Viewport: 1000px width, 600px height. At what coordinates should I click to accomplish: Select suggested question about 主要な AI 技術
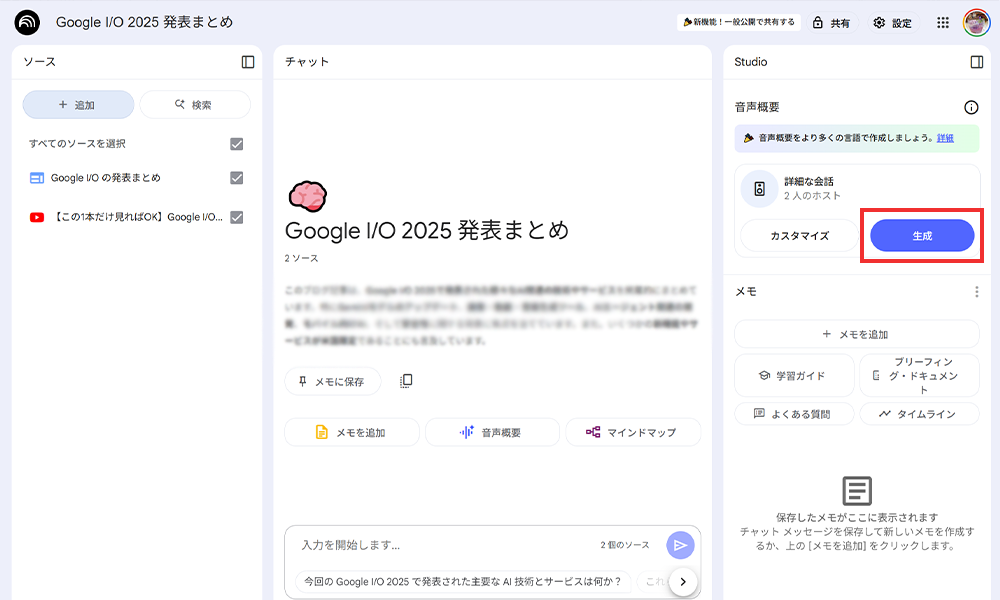(x=463, y=582)
